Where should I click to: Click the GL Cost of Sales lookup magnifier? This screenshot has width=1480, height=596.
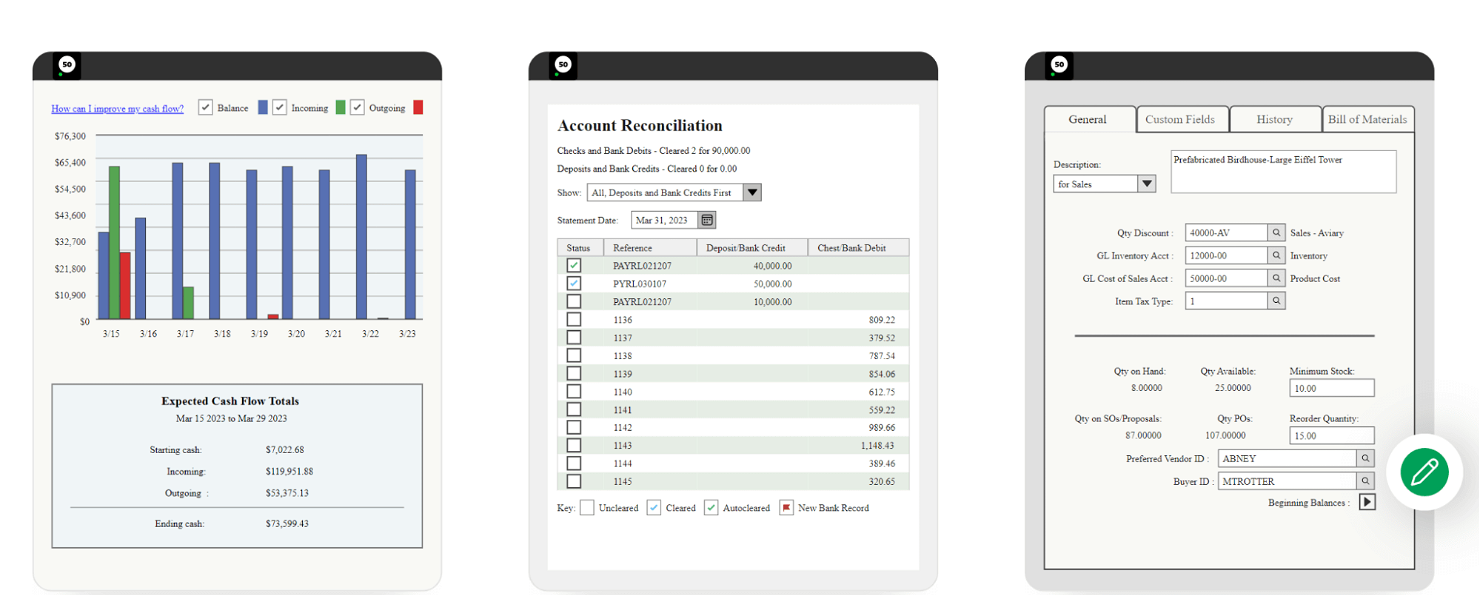(1277, 278)
